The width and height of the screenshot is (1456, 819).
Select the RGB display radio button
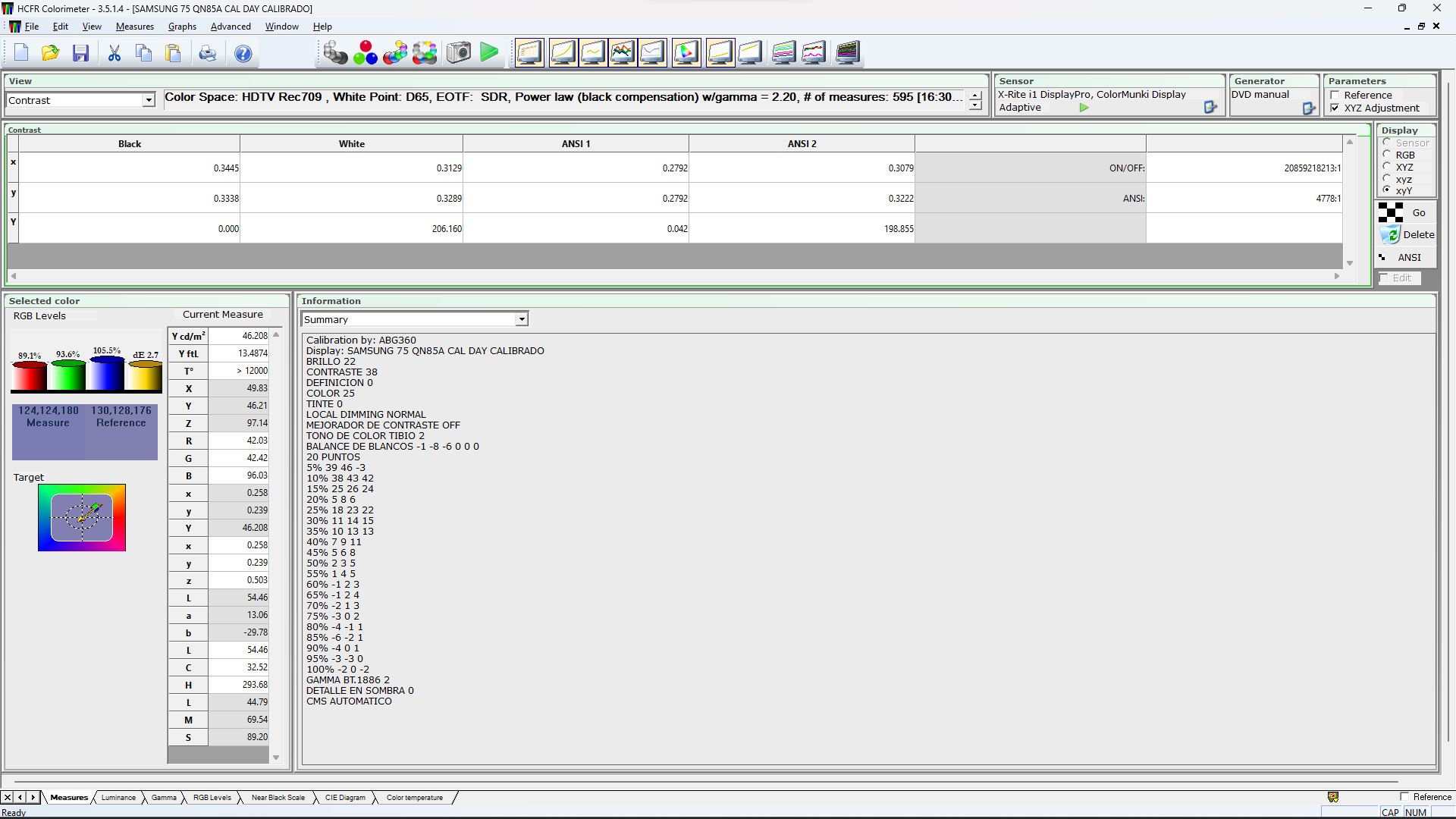point(1387,155)
